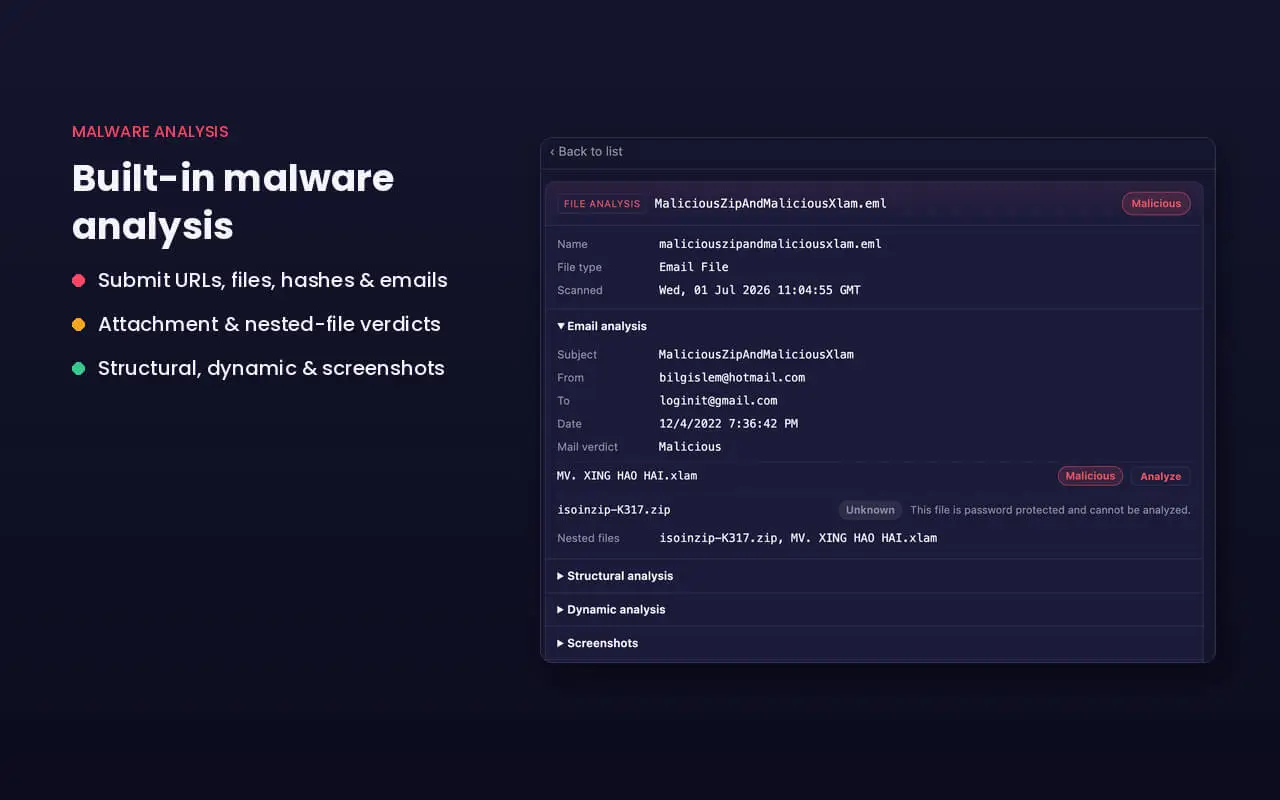
Task: Click red bullet beside Submit URLs
Action: coord(78,280)
